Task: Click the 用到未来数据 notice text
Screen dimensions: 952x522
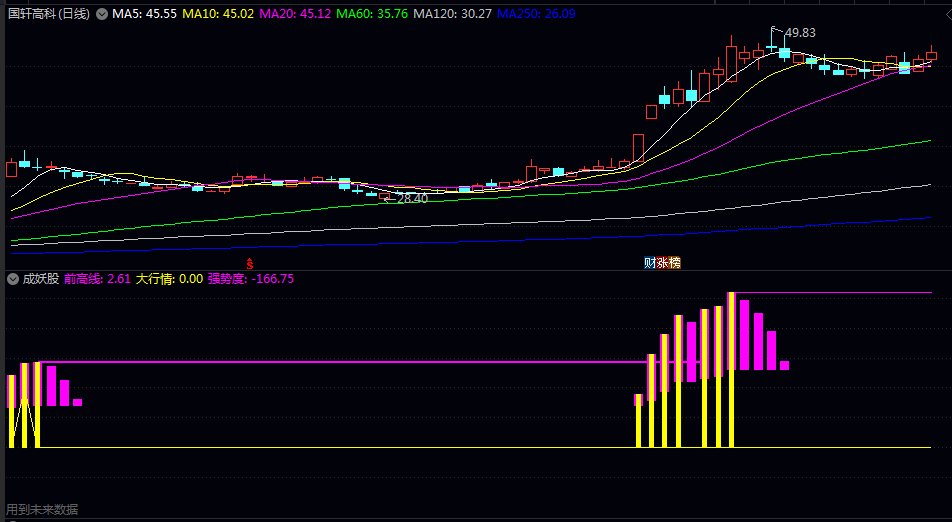Action: pos(42,509)
